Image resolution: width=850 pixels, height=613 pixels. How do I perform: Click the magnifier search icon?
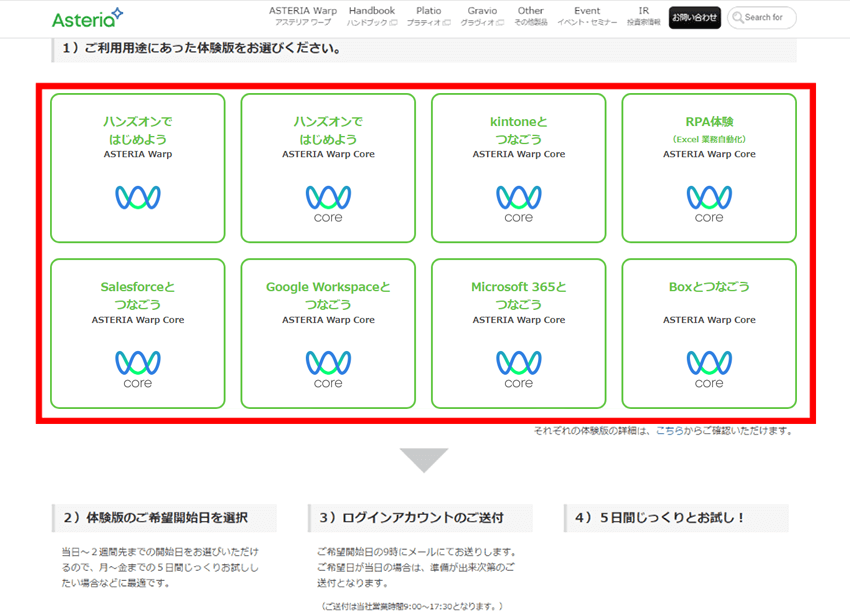coord(738,18)
